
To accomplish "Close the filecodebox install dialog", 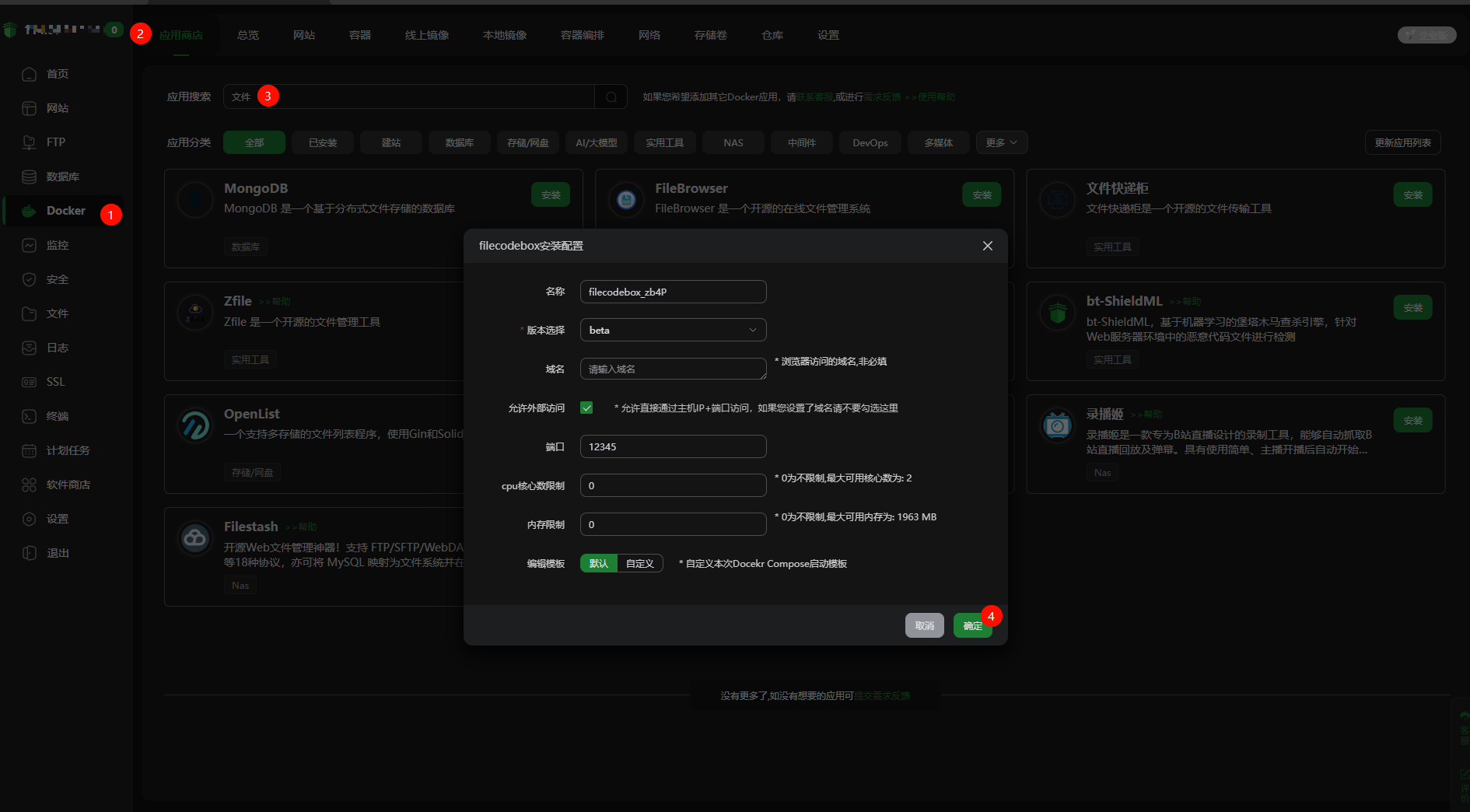I will coord(987,246).
